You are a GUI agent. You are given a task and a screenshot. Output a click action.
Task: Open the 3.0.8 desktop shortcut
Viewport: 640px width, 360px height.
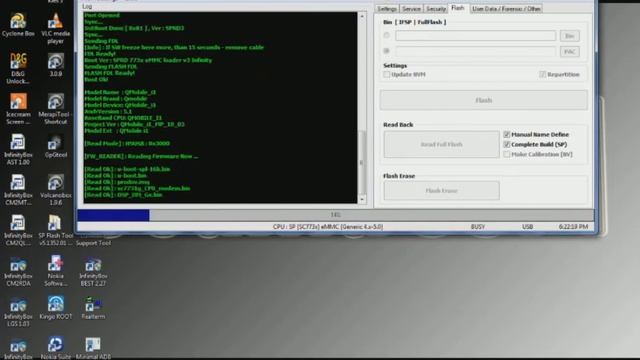(56, 65)
